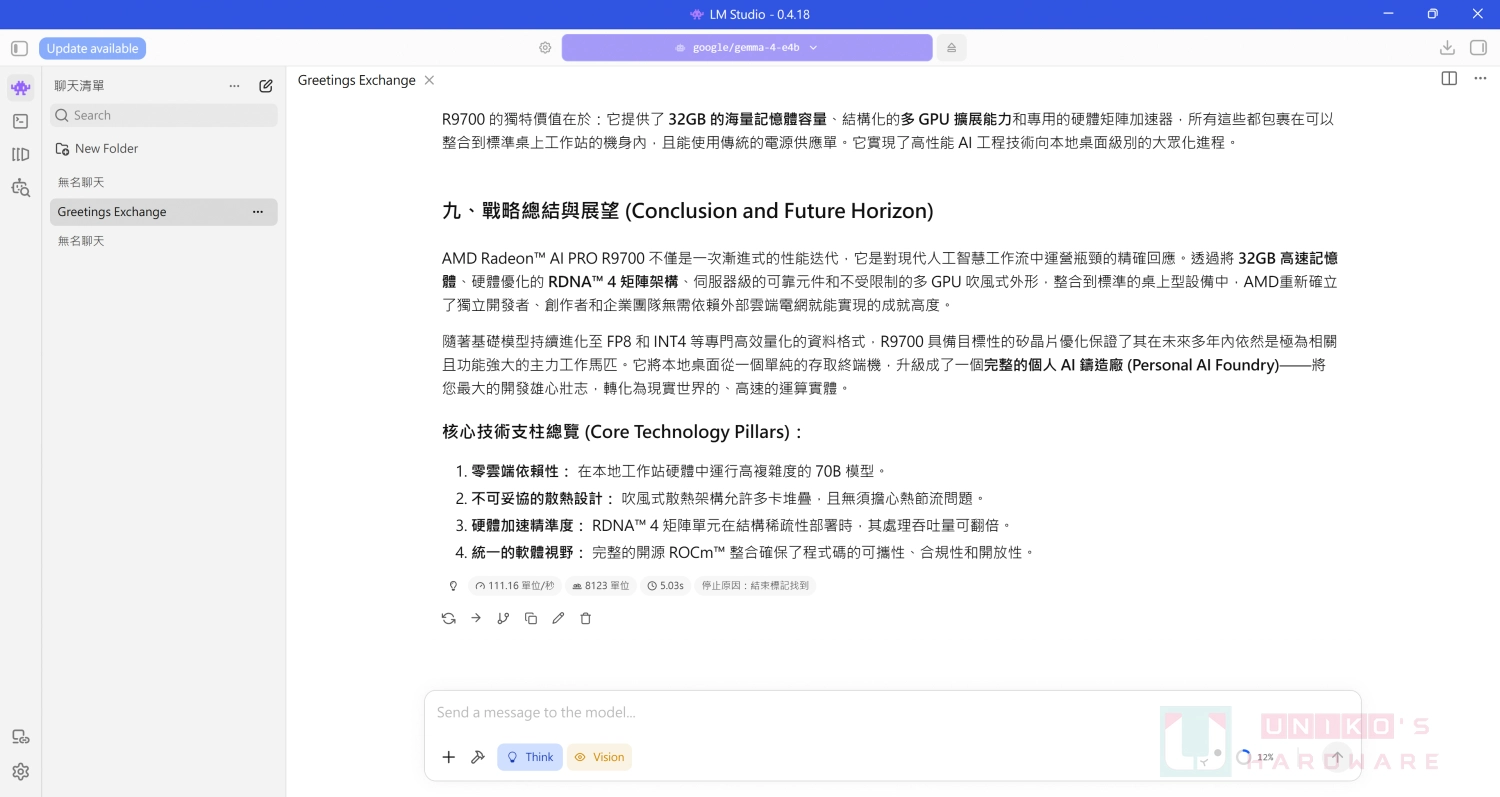Toggle the right sidebar panel icon
This screenshot has height=797, width=1500.
(x=1478, y=47)
